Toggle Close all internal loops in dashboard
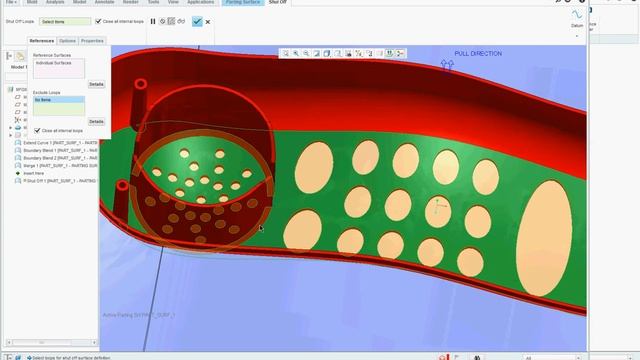640x360 pixels. click(98, 21)
